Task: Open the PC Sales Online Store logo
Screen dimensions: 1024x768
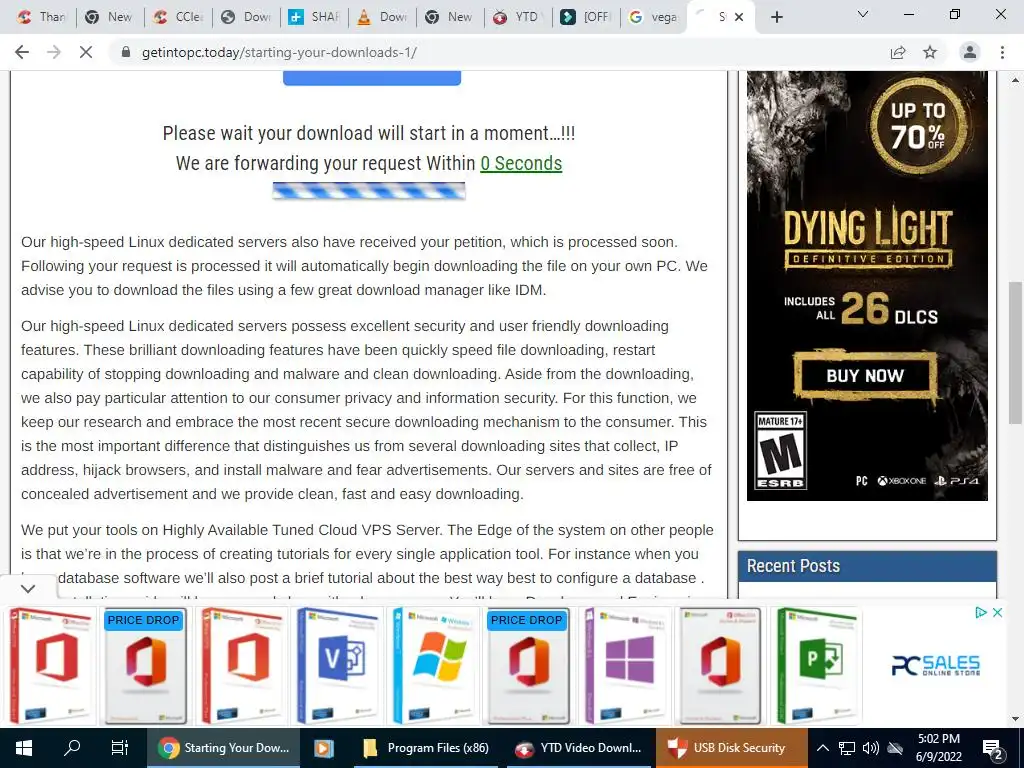Action: coord(935,665)
